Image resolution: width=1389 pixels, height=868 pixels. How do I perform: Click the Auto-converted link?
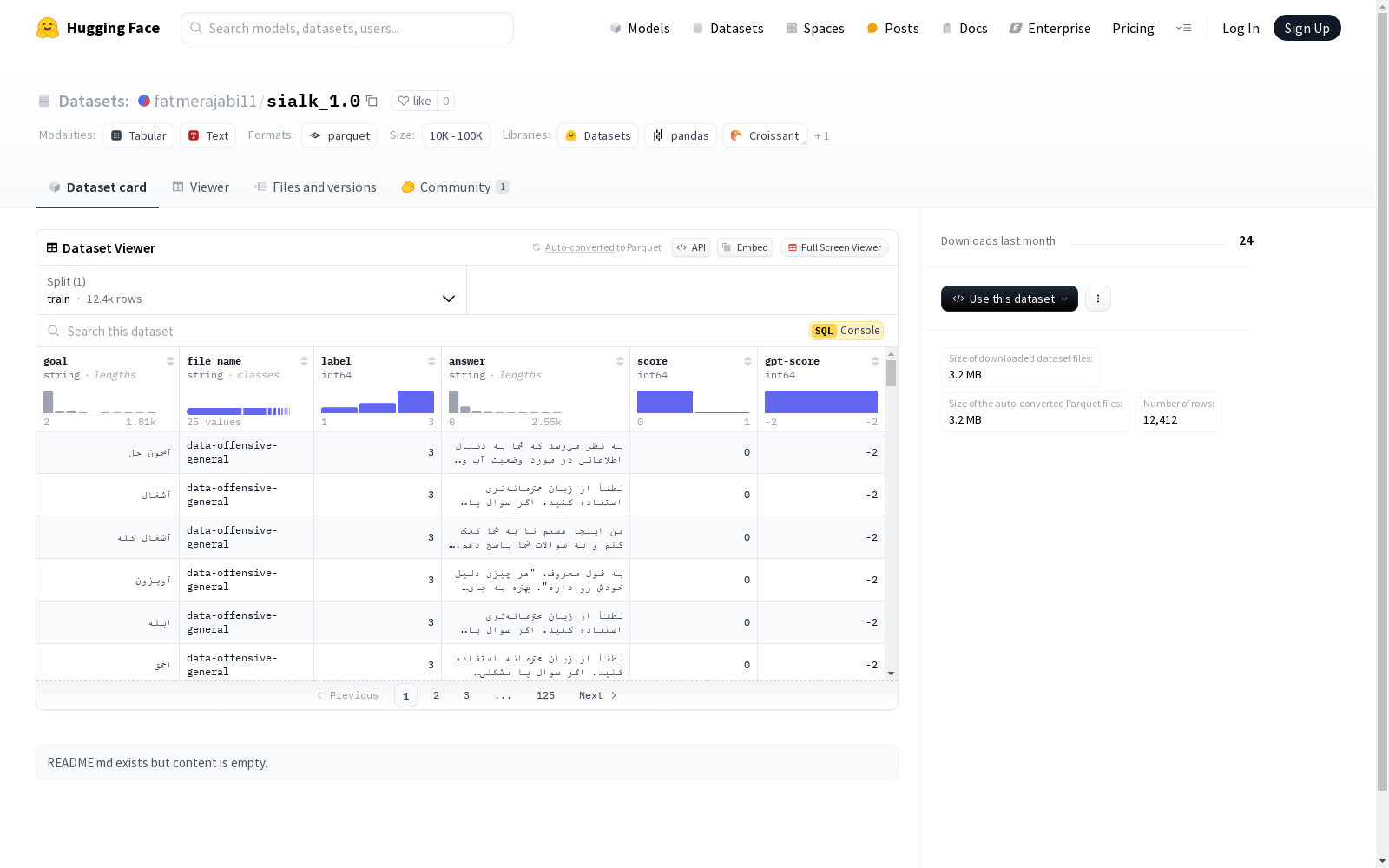pos(579,247)
